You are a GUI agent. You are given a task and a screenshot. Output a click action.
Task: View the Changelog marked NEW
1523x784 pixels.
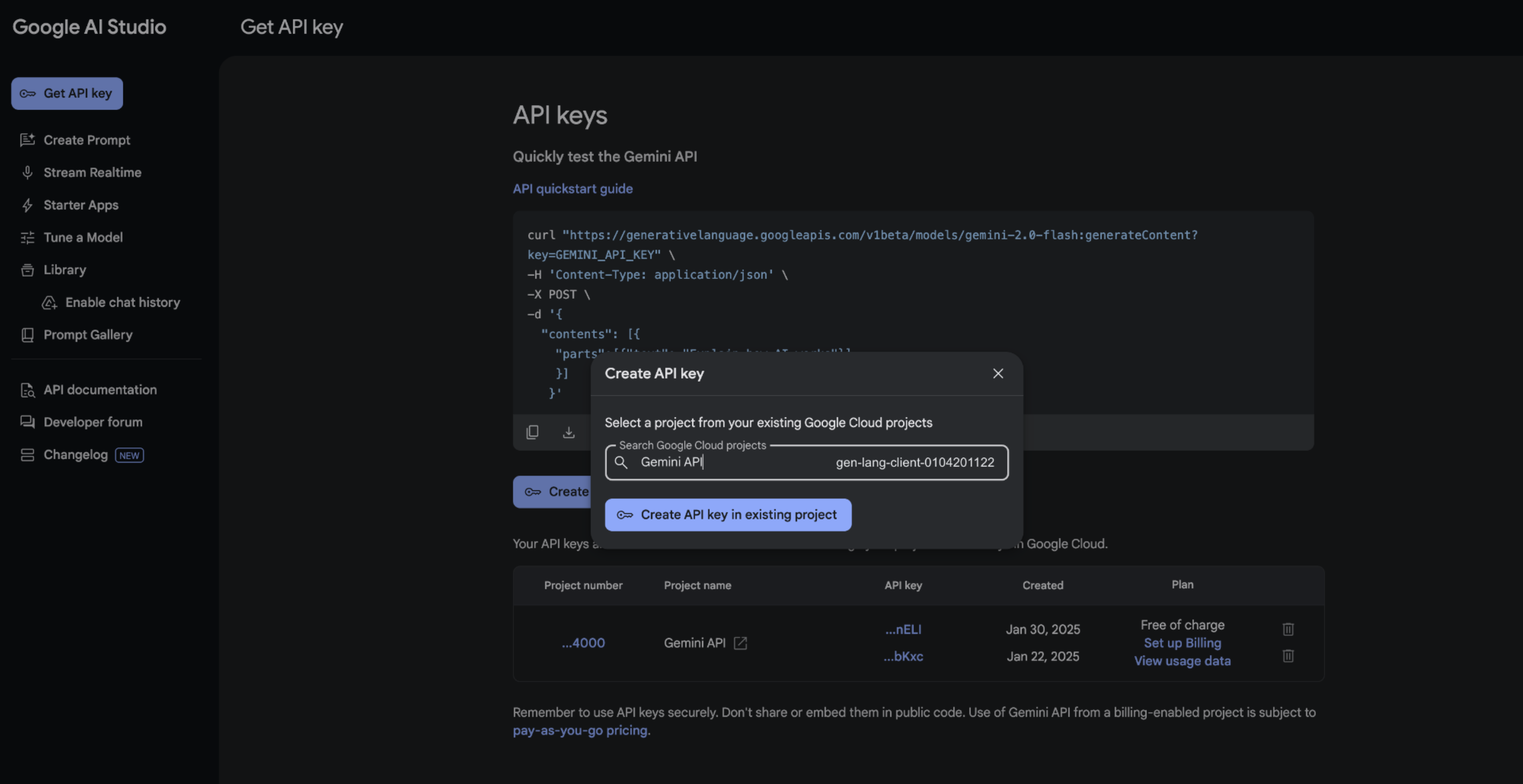(75, 454)
